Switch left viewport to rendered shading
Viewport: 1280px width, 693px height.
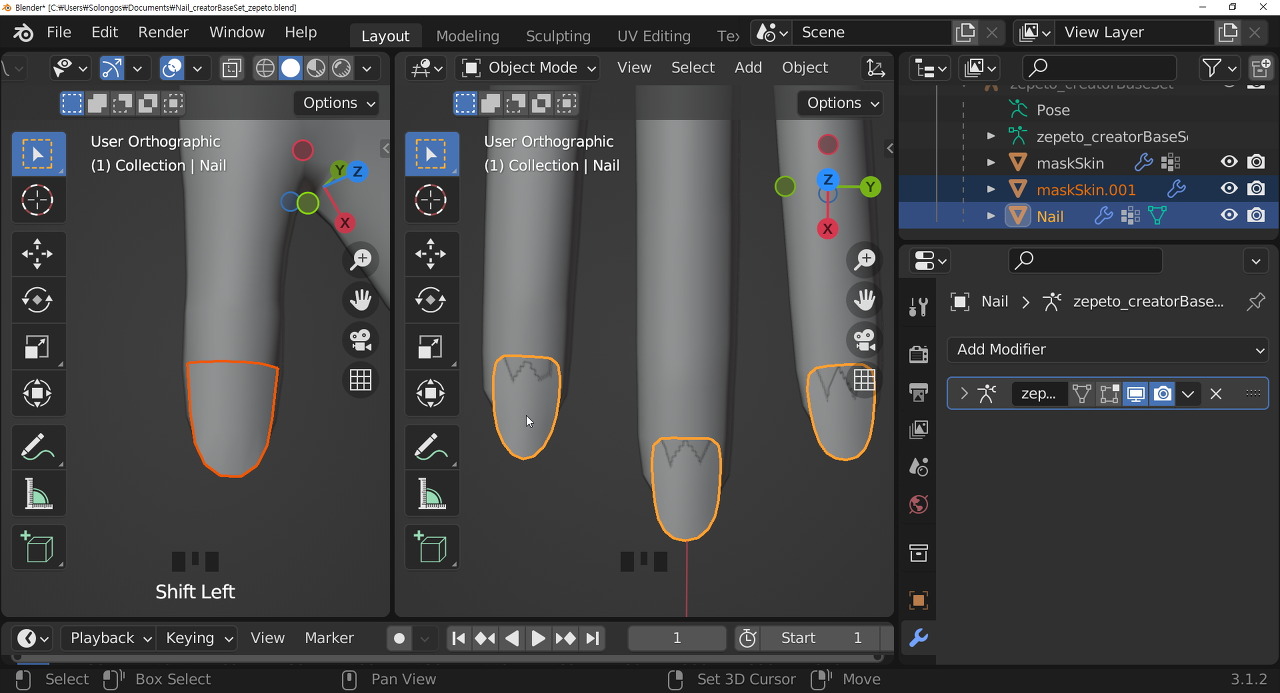[x=342, y=68]
